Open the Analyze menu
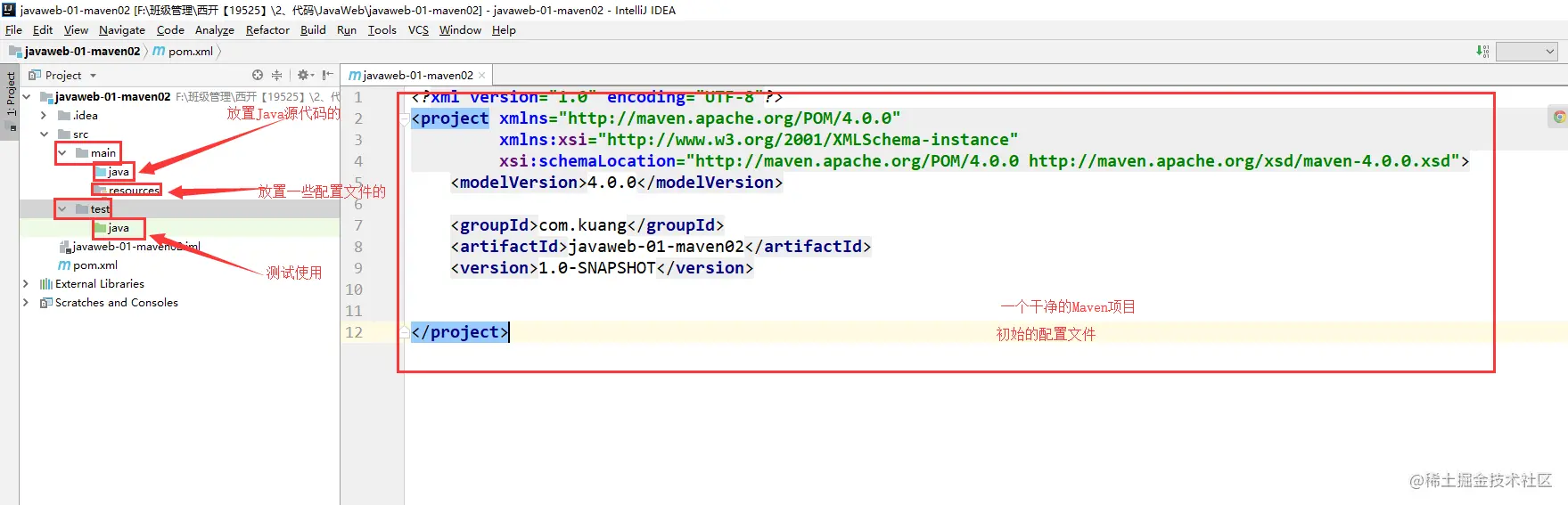1568x505 pixels. tap(215, 30)
